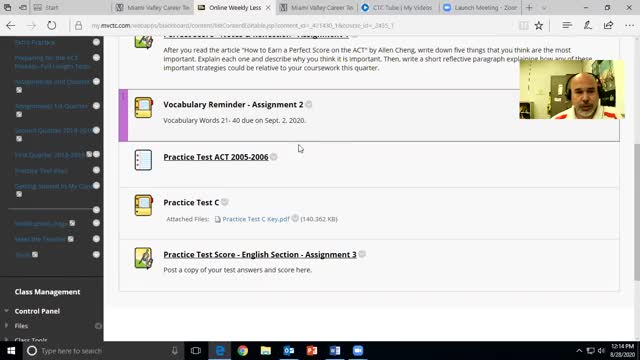Switch to the CTC Tube My Videos tab

[398, 7]
